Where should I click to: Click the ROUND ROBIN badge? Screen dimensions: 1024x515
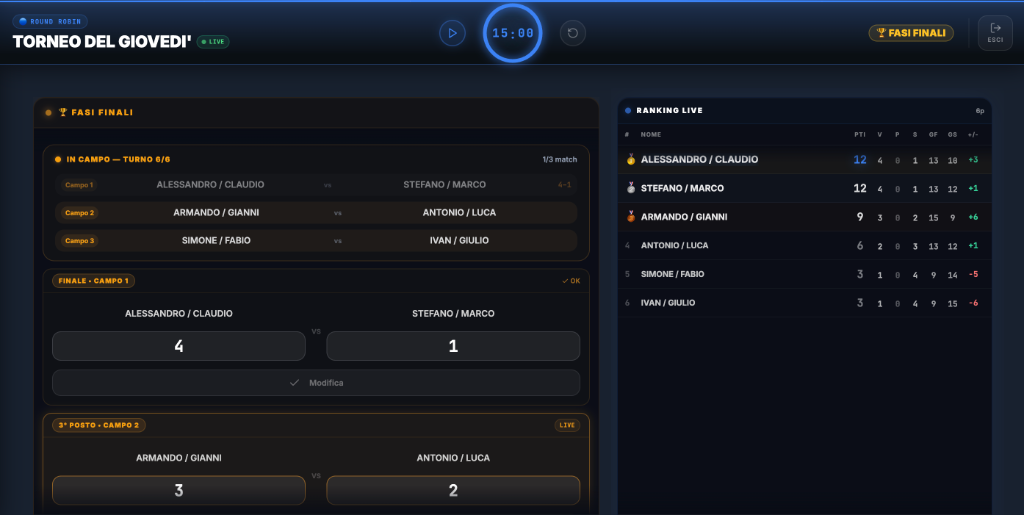coord(50,22)
